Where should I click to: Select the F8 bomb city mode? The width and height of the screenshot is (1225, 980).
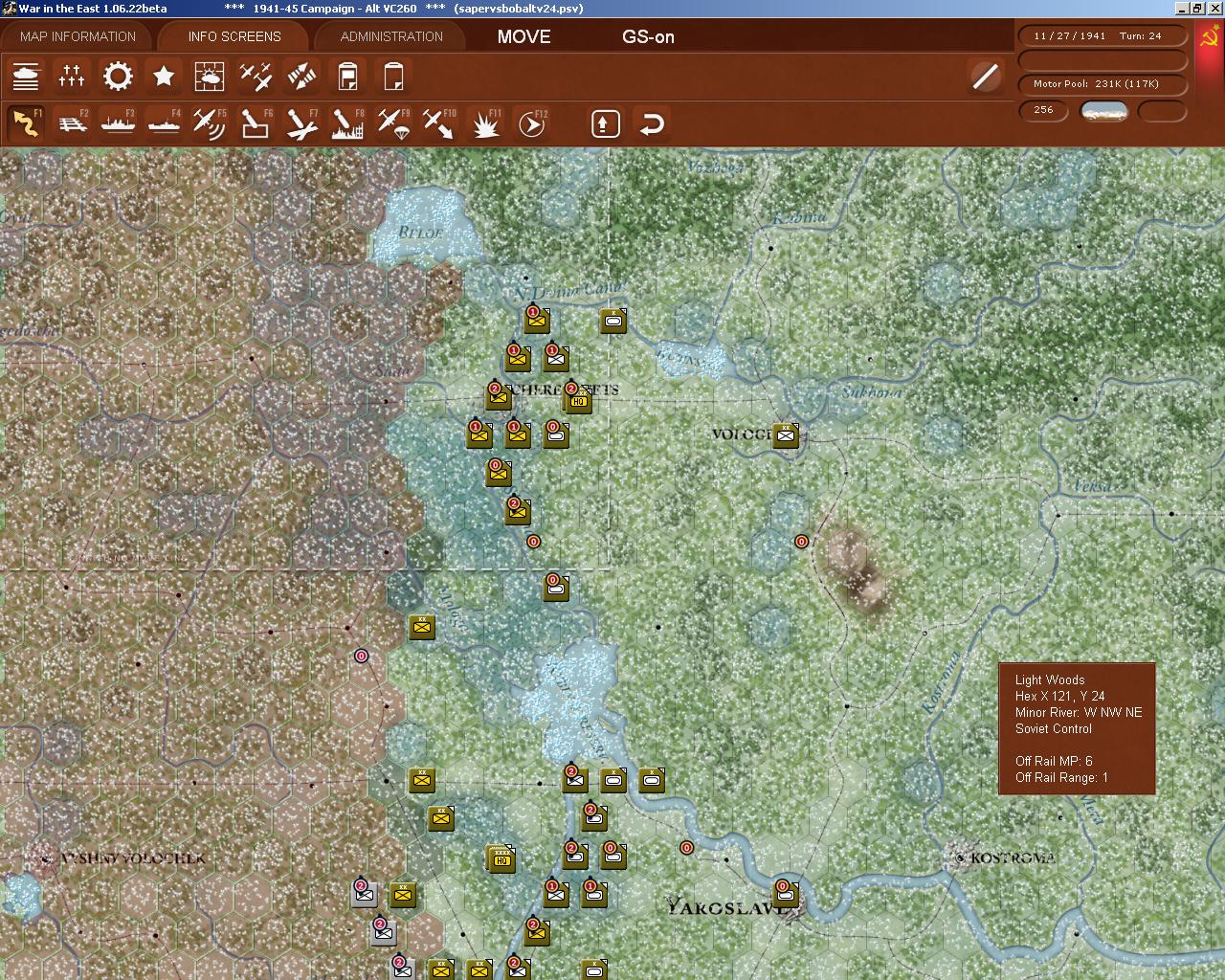(347, 123)
